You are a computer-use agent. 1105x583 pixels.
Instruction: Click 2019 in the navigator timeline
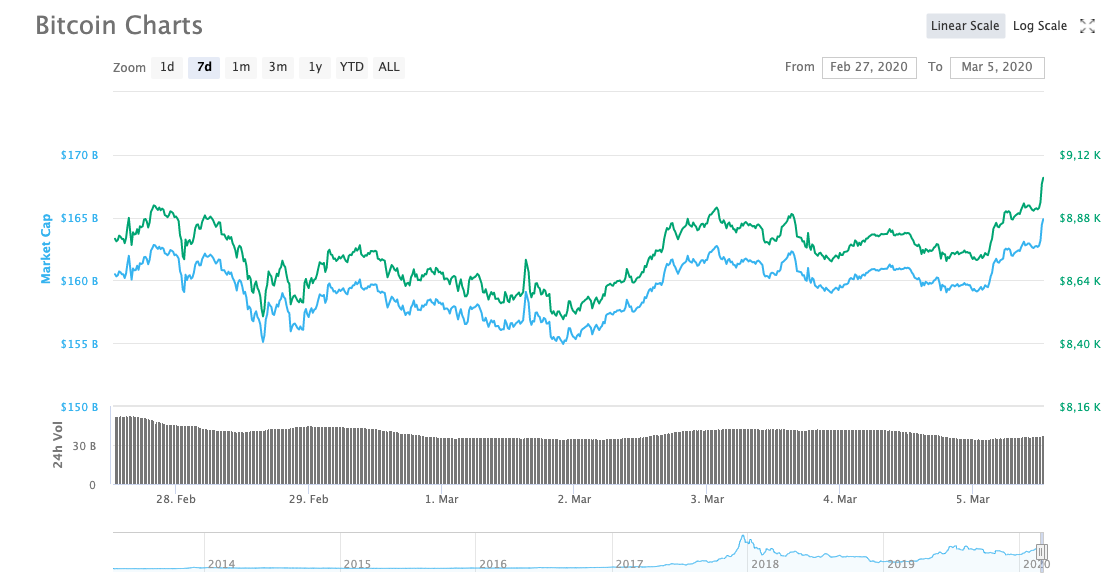click(x=900, y=564)
